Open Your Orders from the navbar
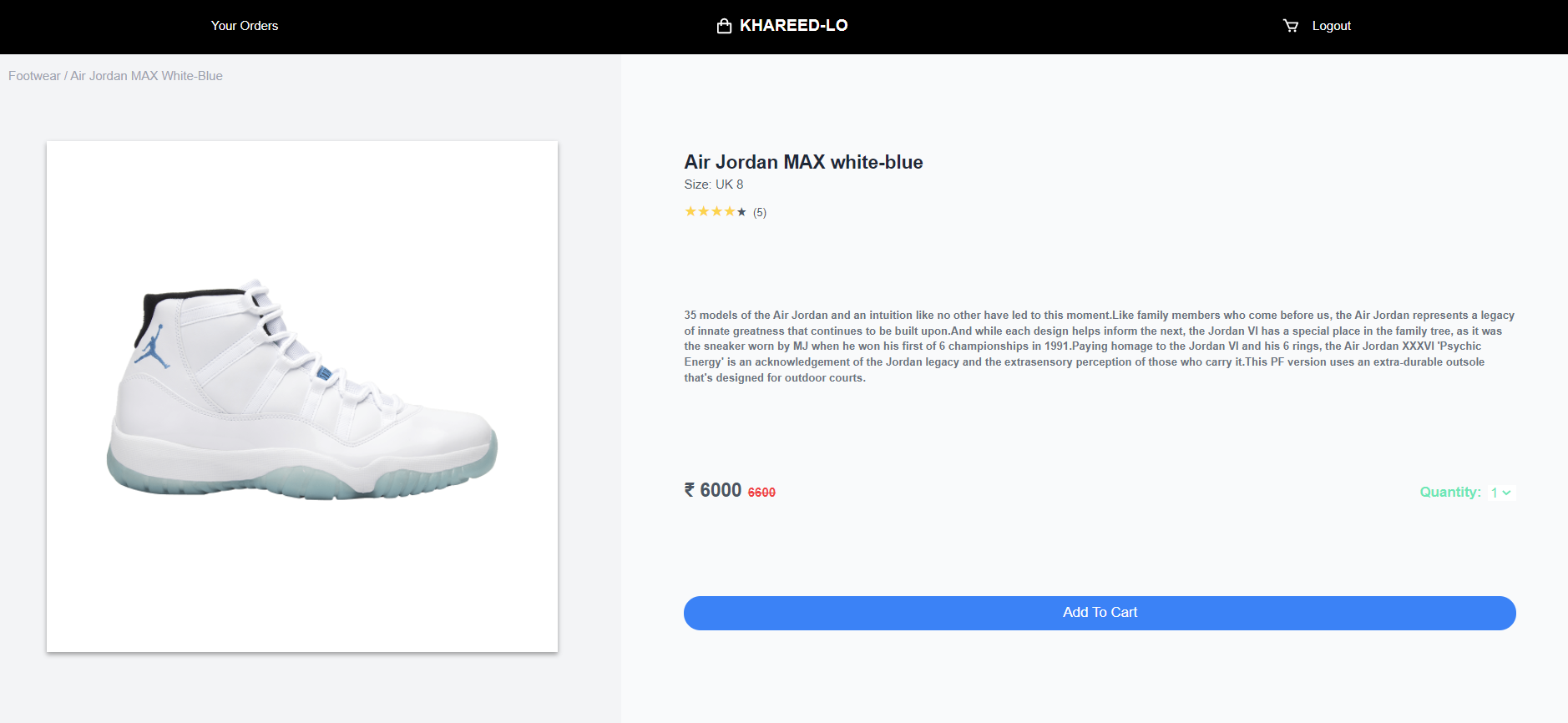The image size is (1568, 723). click(x=245, y=26)
